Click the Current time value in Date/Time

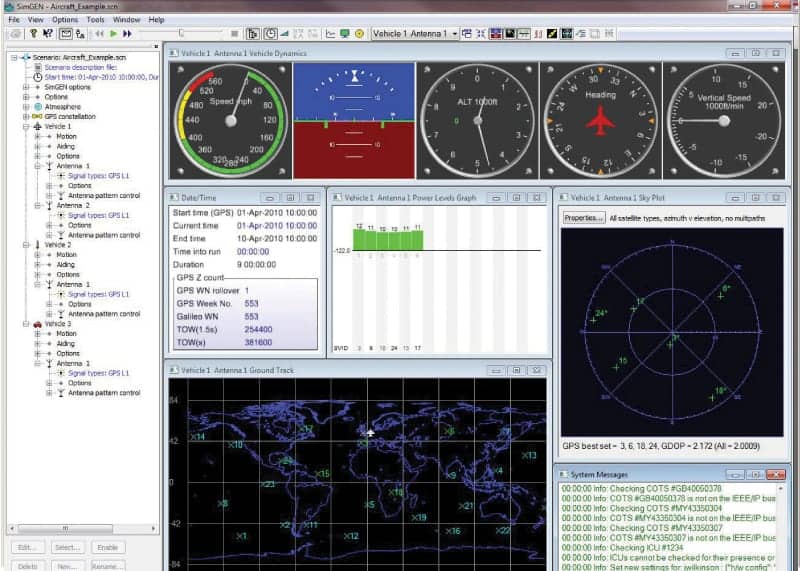[x=277, y=226]
